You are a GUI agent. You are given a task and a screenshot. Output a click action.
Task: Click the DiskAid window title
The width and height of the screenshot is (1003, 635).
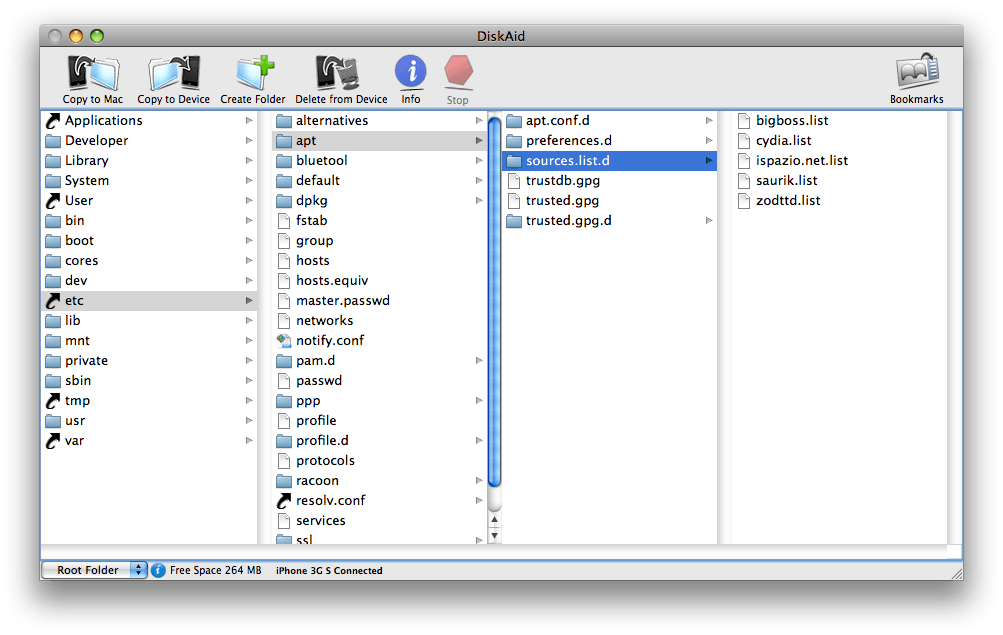pos(501,36)
